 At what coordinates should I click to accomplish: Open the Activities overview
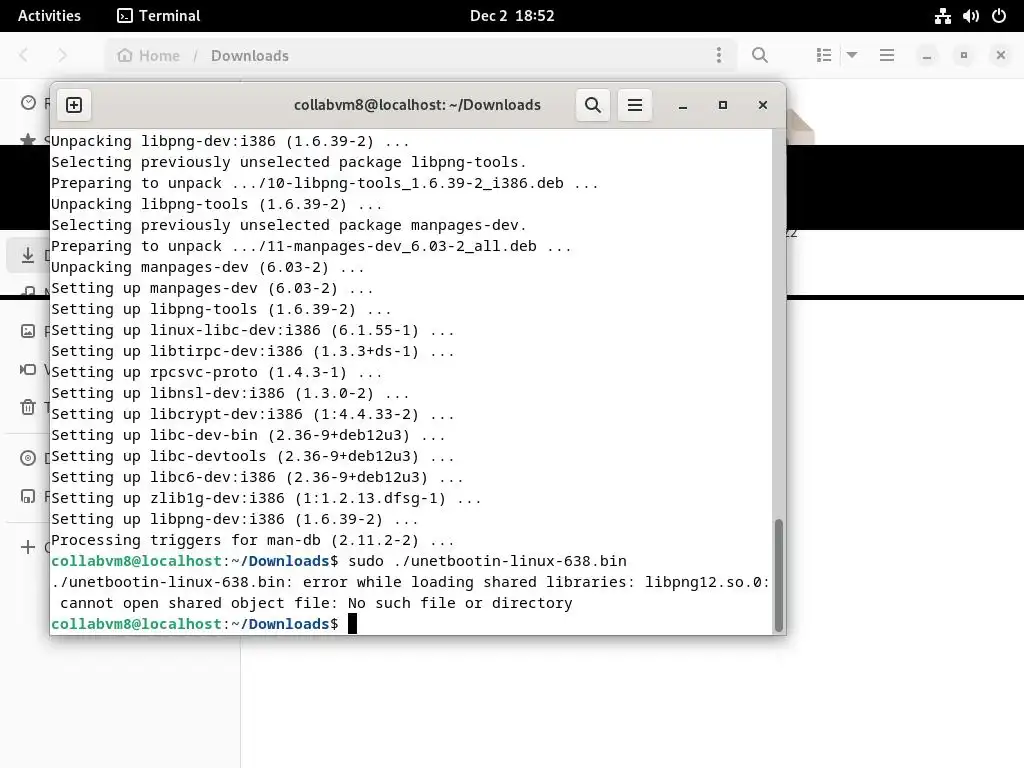coord(49,16)
